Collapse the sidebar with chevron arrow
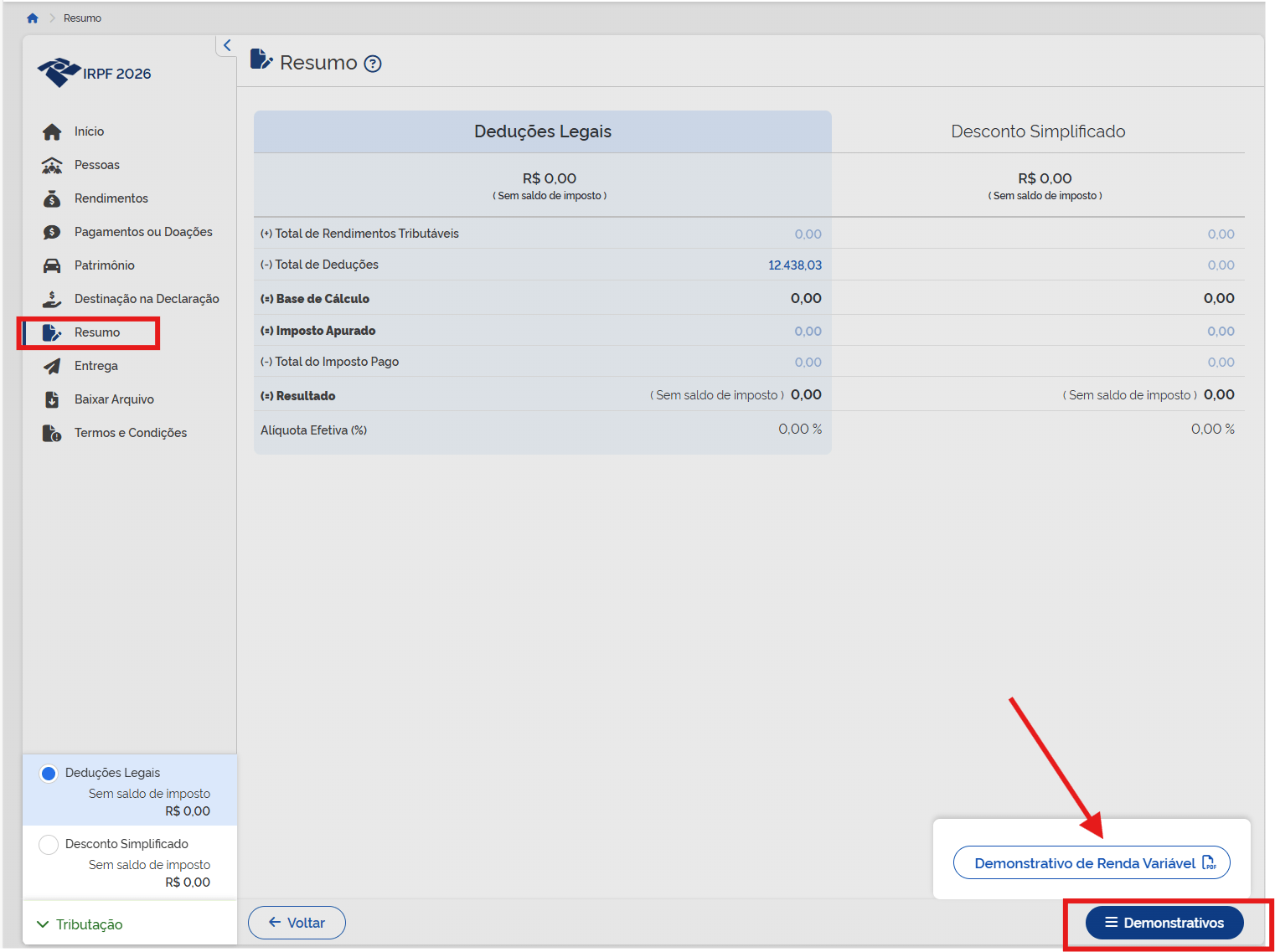 click(x=227, y=45)
